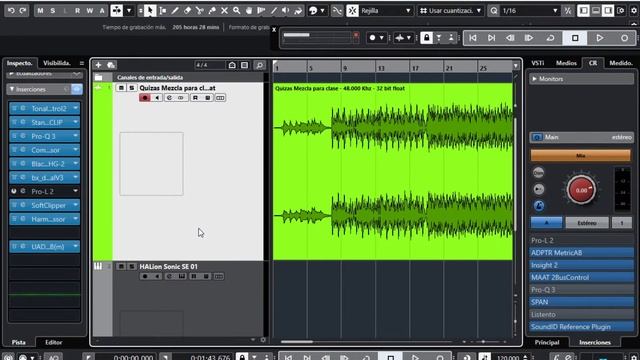Viewport: 640px width, 360px height.
Task: Click Go to Left Locator transport button
Action: (x=473, y=38)
